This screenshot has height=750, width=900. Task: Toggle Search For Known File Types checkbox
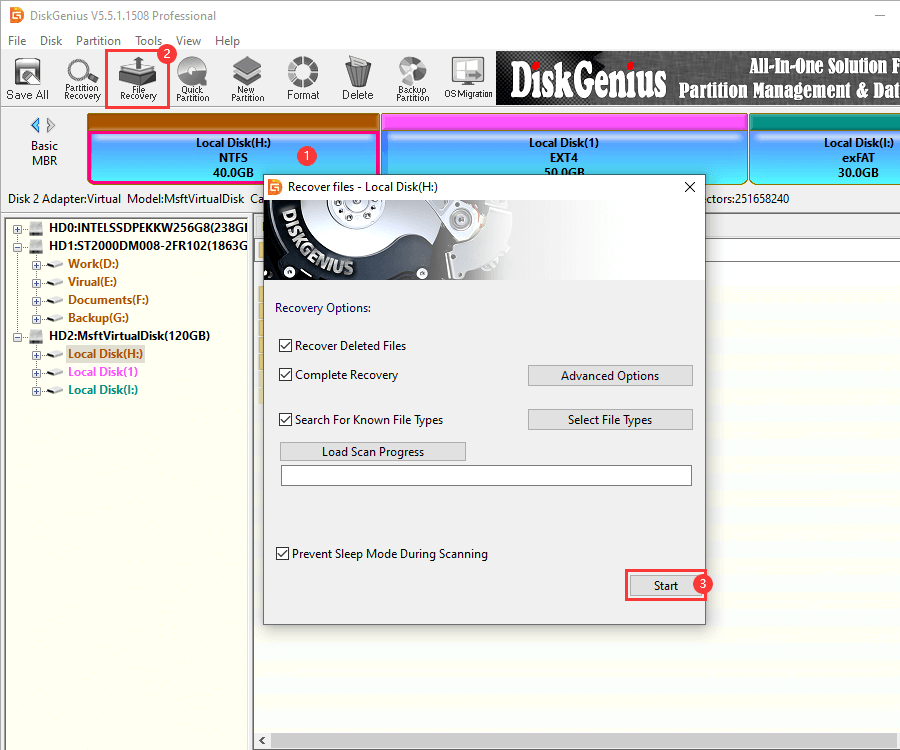[x=285, y=419]
